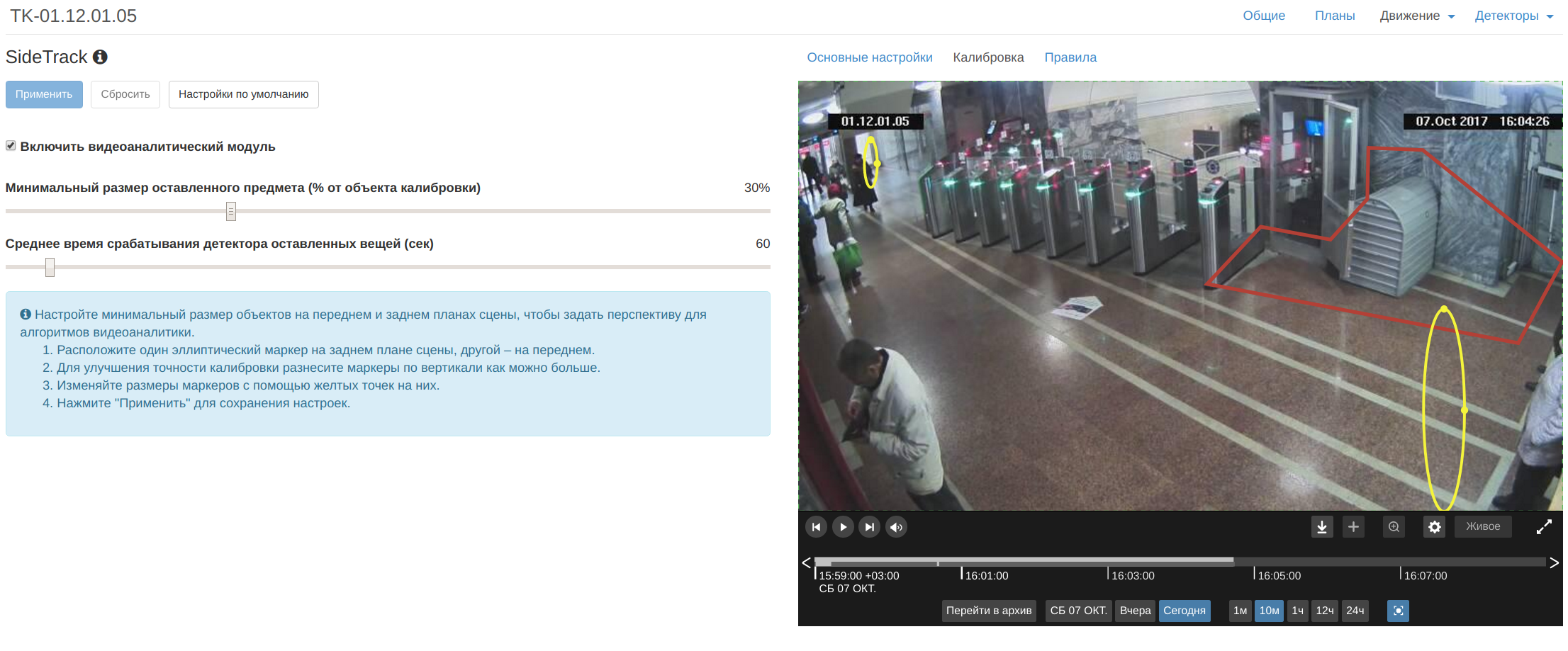Open the SideTrack info icon
The width and height of the screenshot is (1568, 651).
[100, 57]
